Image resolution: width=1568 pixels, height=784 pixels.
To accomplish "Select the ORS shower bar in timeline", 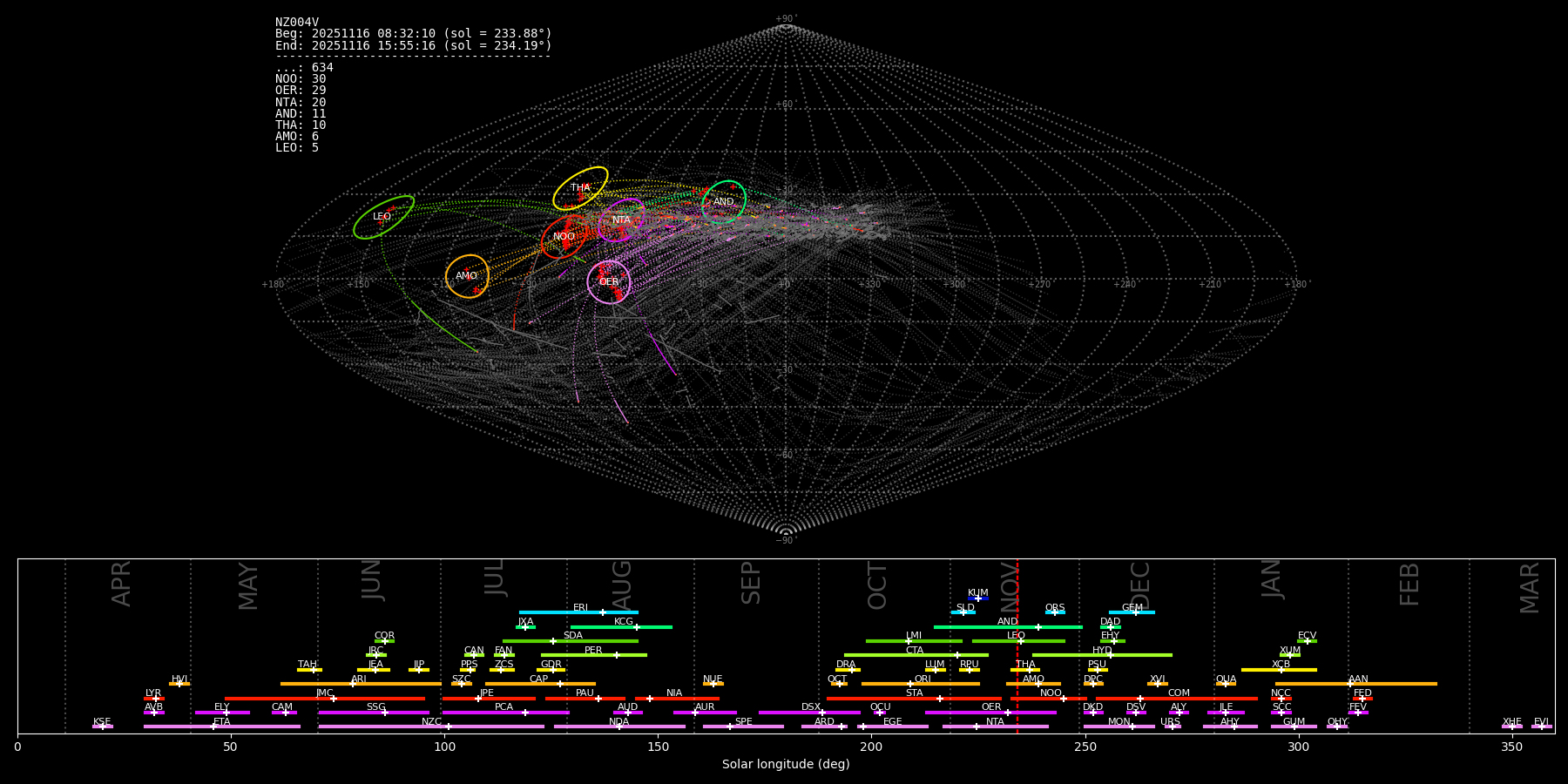I will coord(1055,612).
